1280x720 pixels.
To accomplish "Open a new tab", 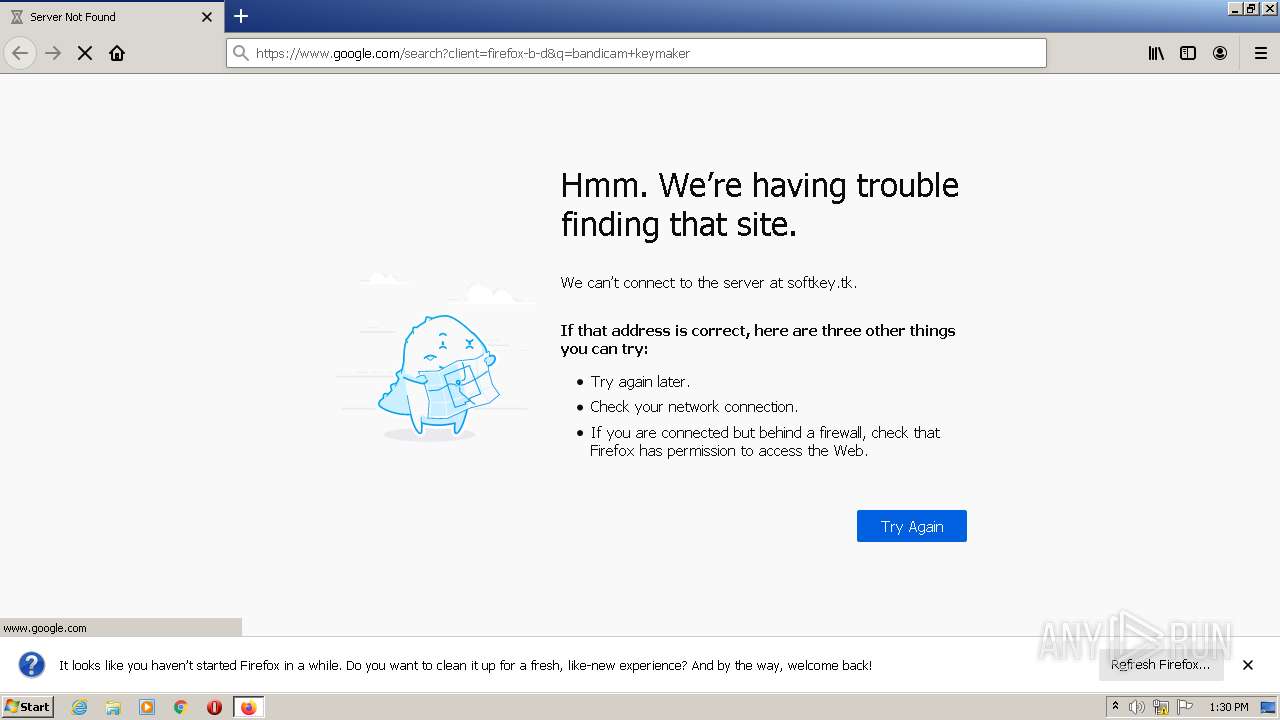I will pyautogui.click(x=241, y=16).
